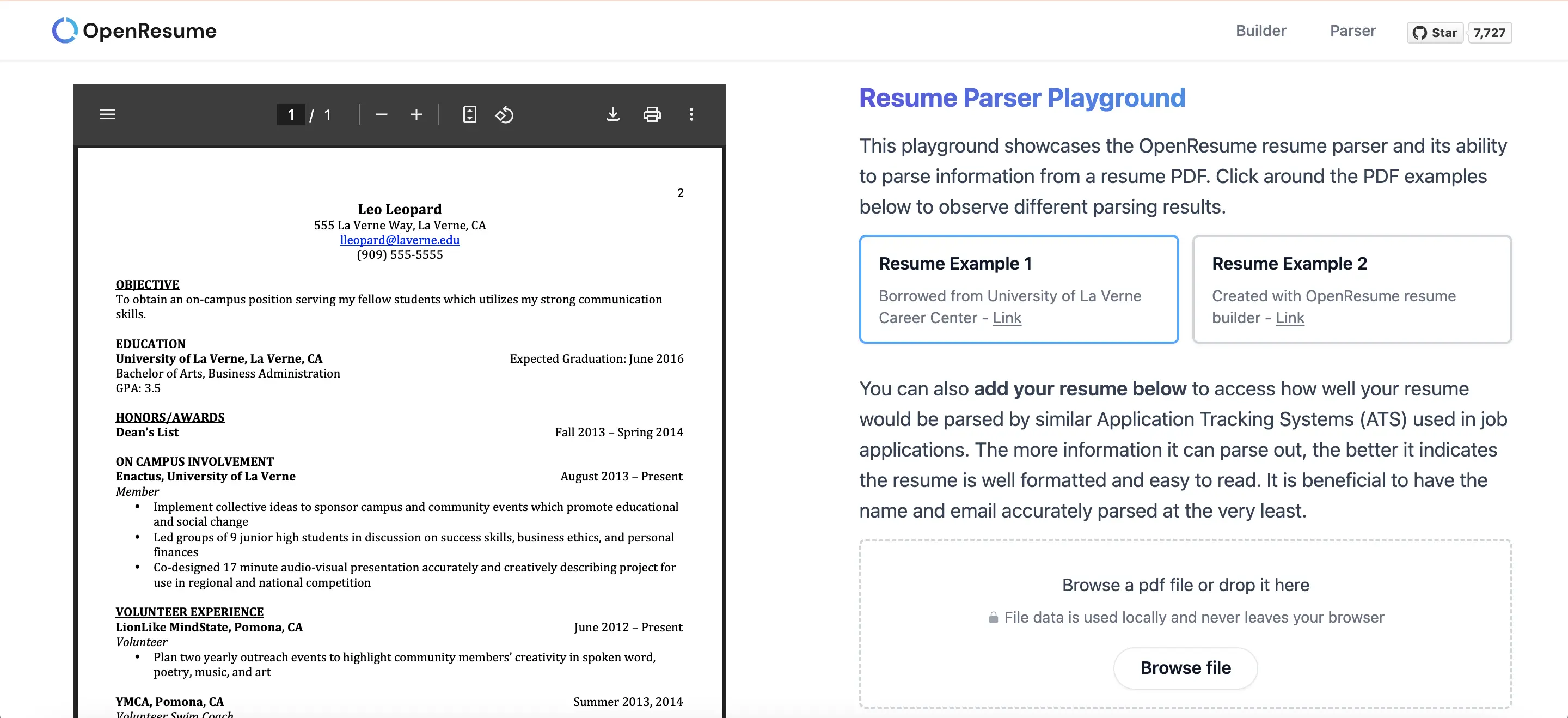This screenshot has width=1568, height=718.
Task: Click the Dean's List entry
Action: [146, 432]
